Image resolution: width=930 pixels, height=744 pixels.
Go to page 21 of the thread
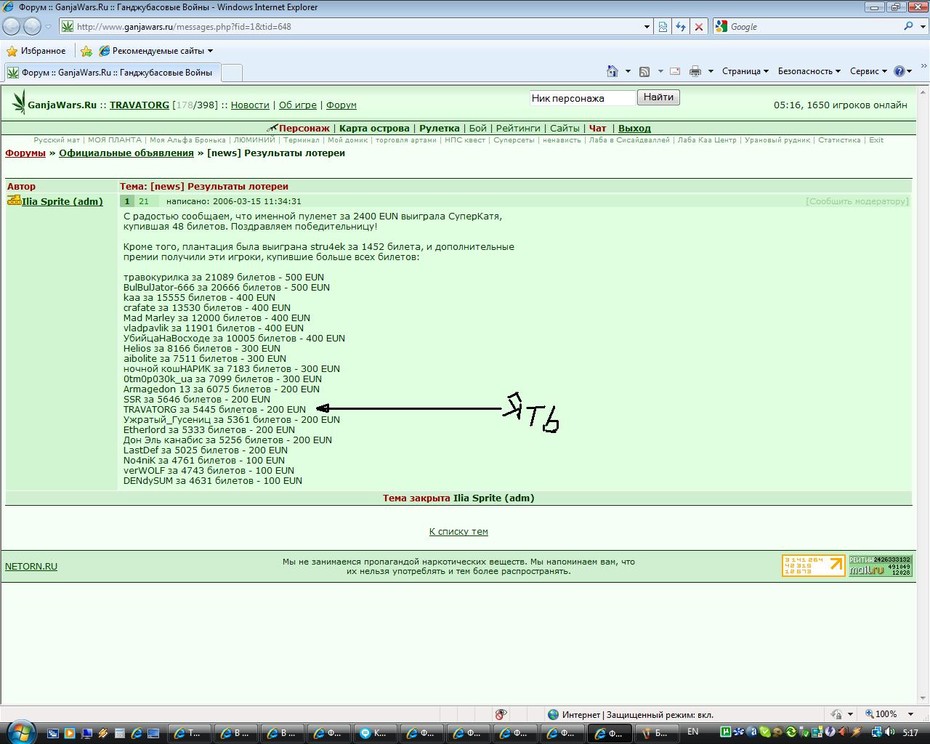[144, 201]
